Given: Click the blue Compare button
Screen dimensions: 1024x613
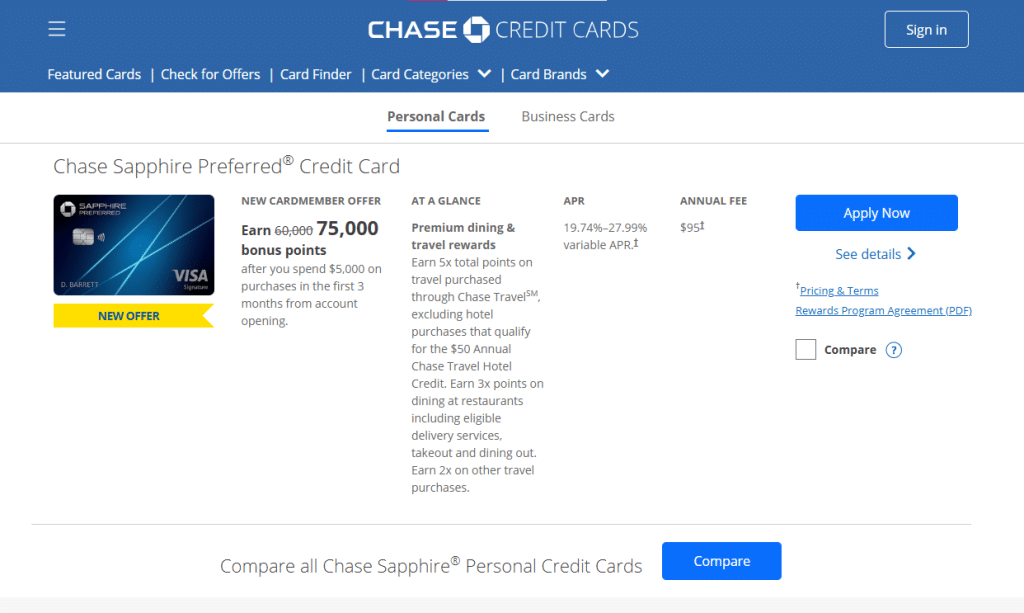Looking at the screenshot, I should (721, 561).
